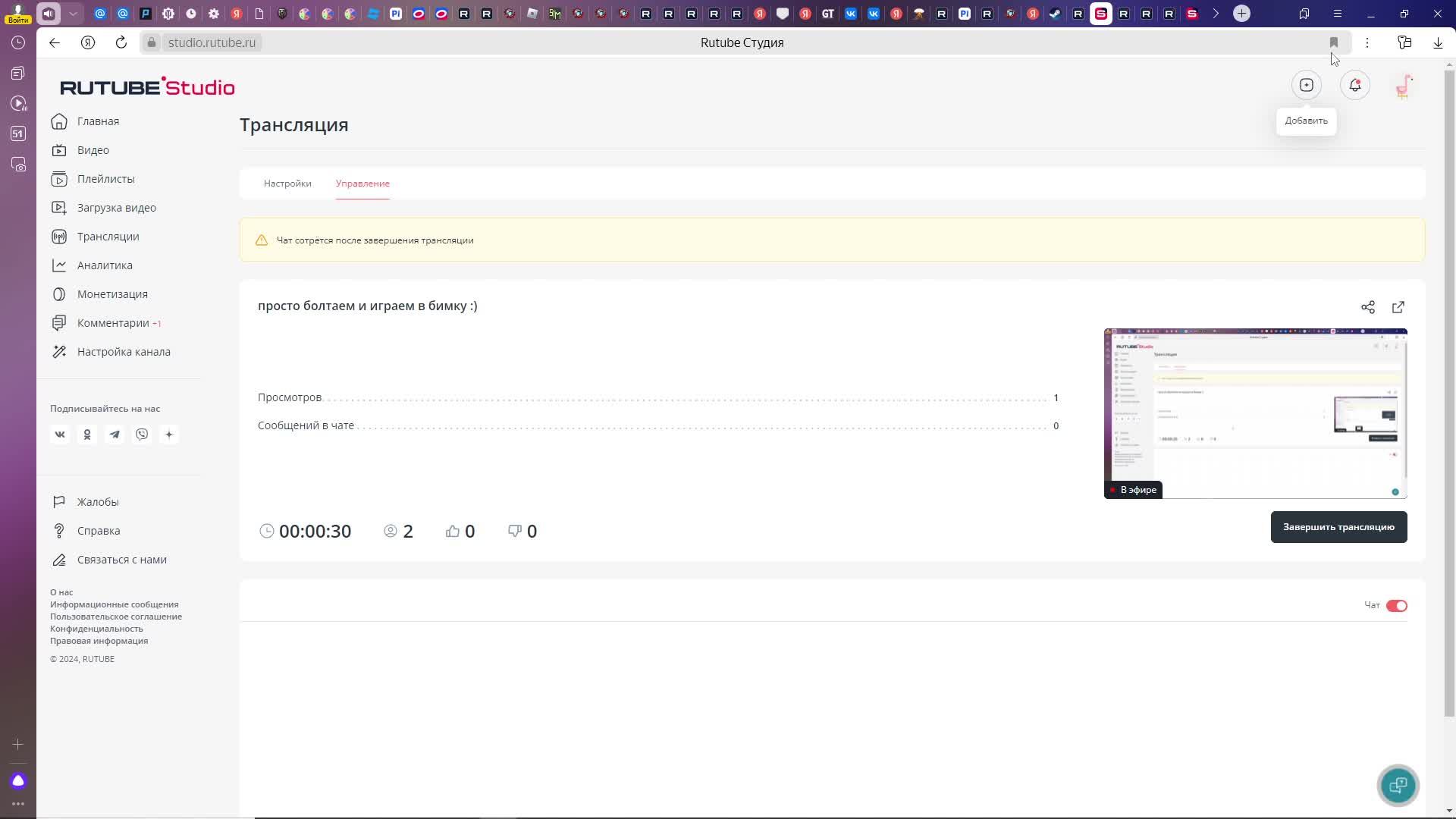Open the Конфиденциальность link

point(96,629)
